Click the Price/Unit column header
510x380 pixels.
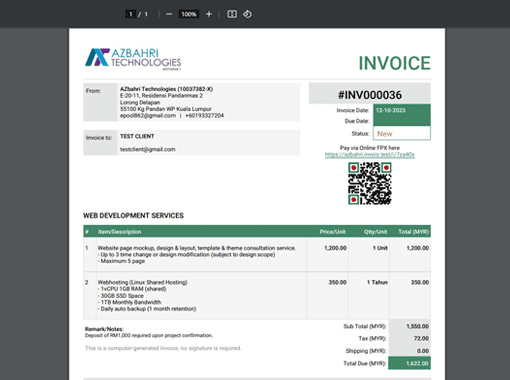332,232
